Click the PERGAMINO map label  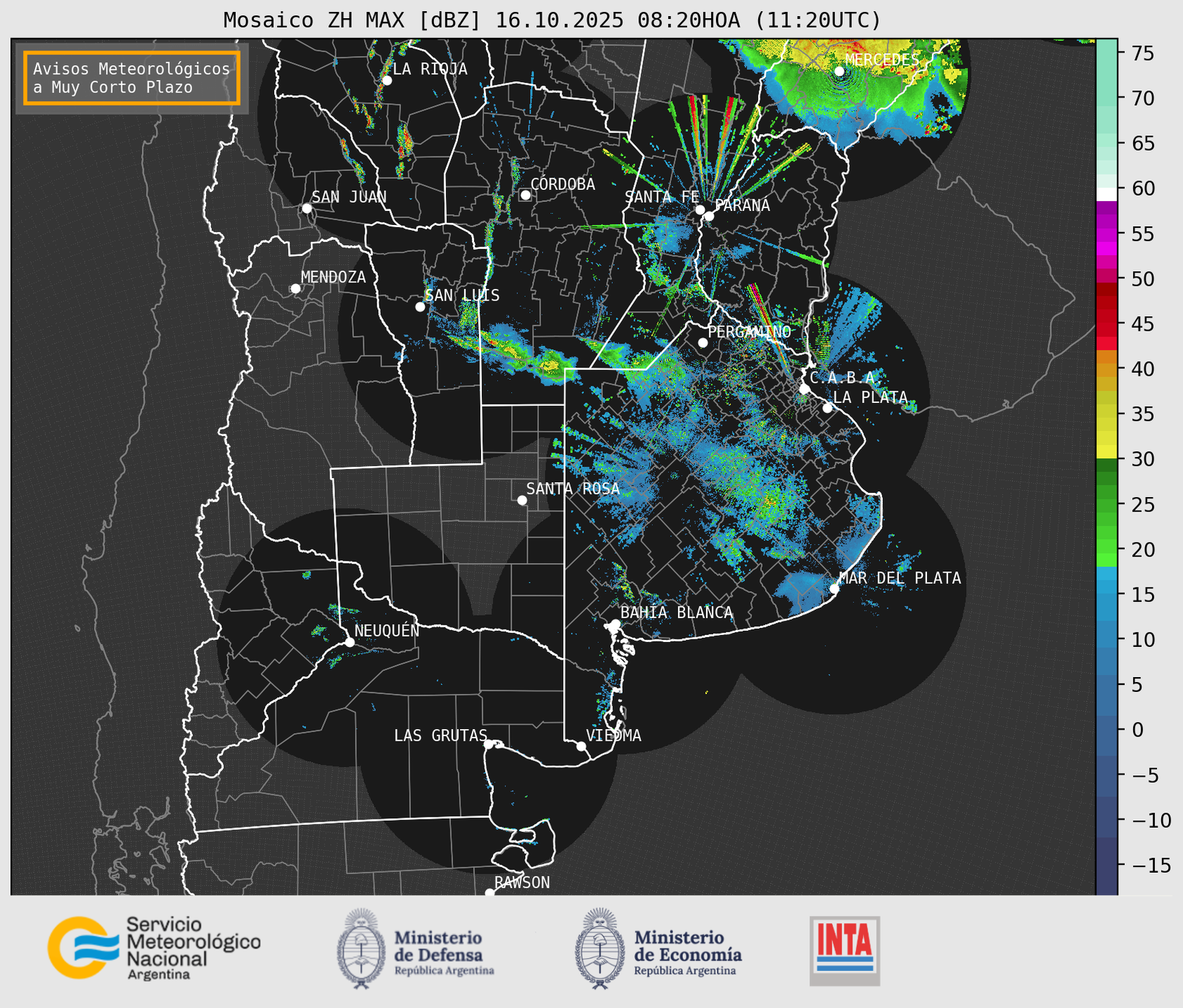coord(749,332)
